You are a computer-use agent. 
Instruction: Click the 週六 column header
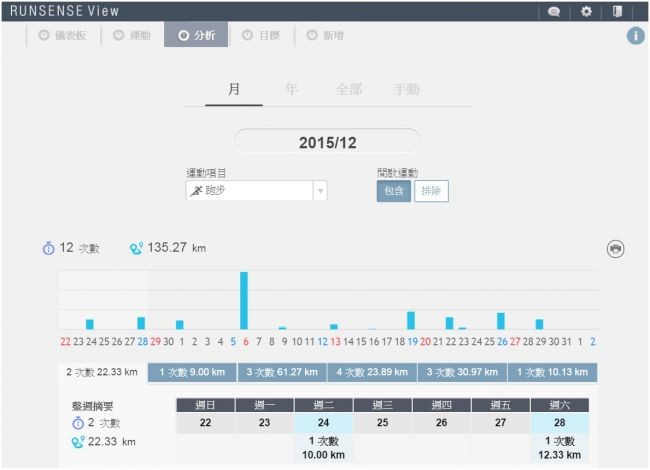click(x=560, y=405)
